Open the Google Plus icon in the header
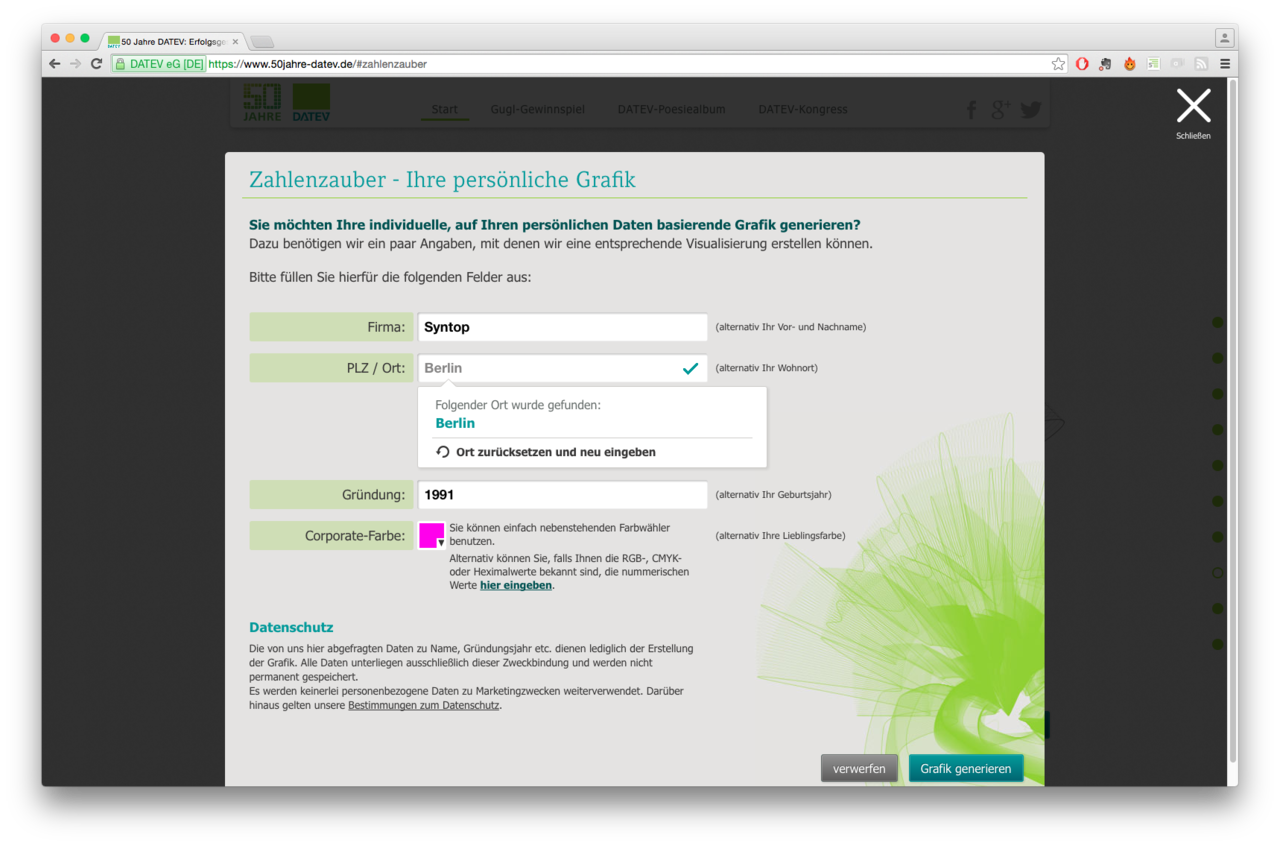The width and height of the screenshot is (1280, 846). tap(1001, 110)
